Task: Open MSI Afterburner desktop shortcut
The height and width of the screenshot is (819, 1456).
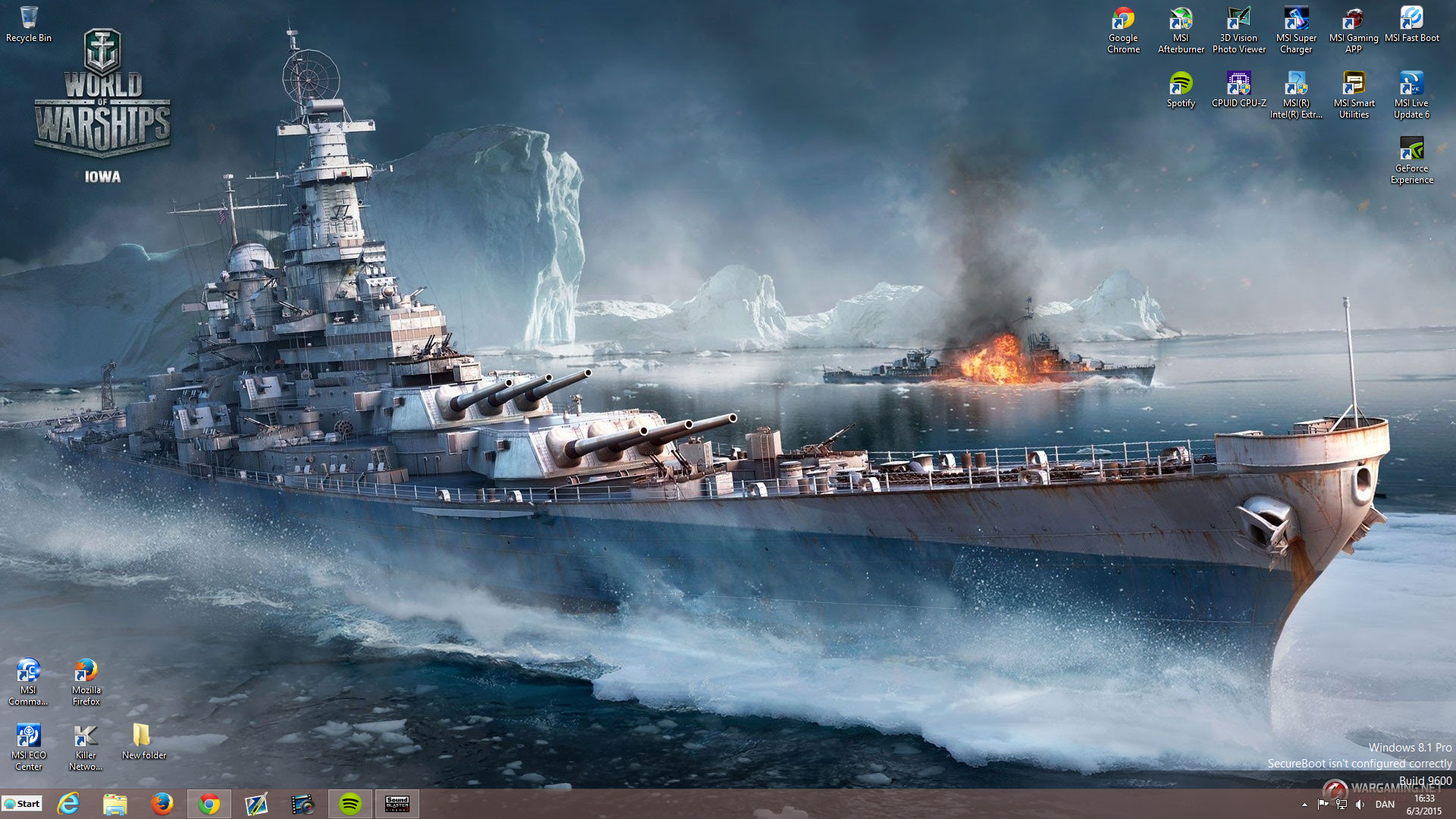Action: tap(1181, 30)
